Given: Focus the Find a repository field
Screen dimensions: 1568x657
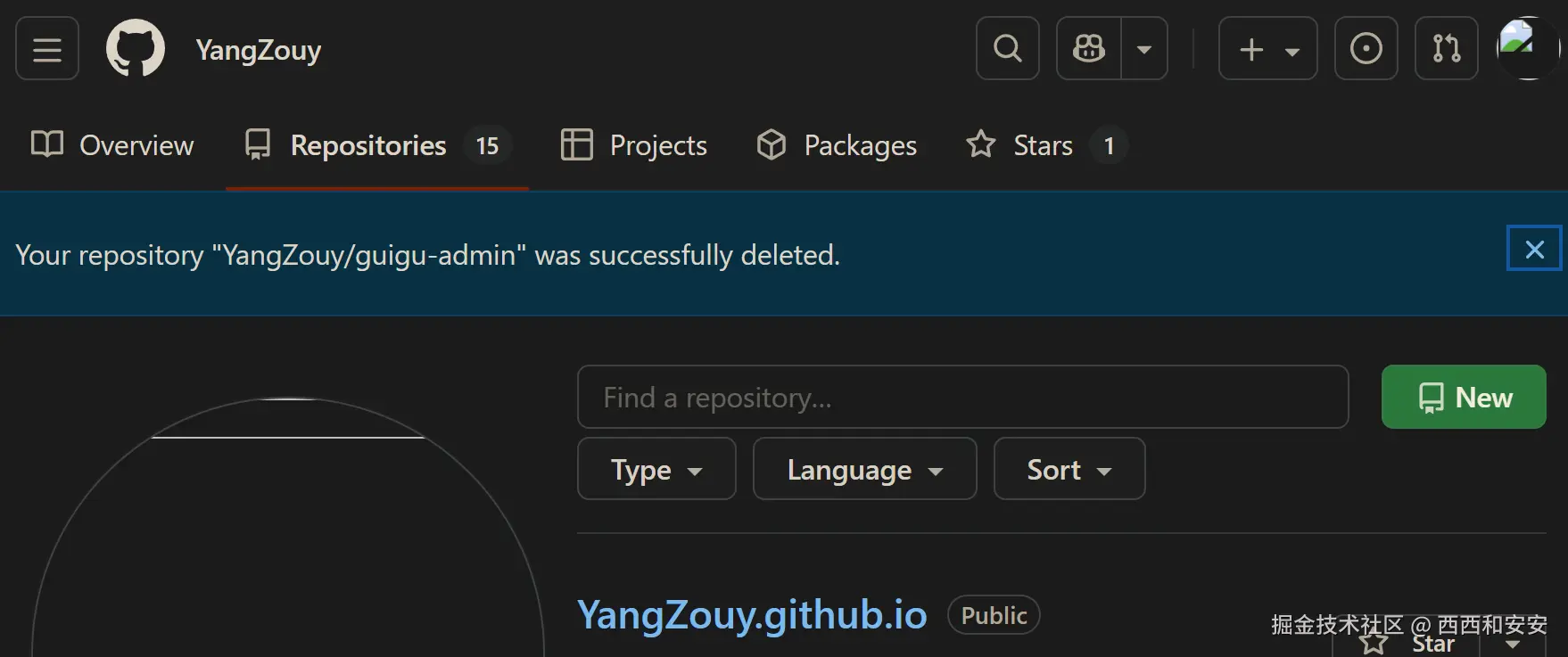Looking at the screenshot, I should pos(962,398).
